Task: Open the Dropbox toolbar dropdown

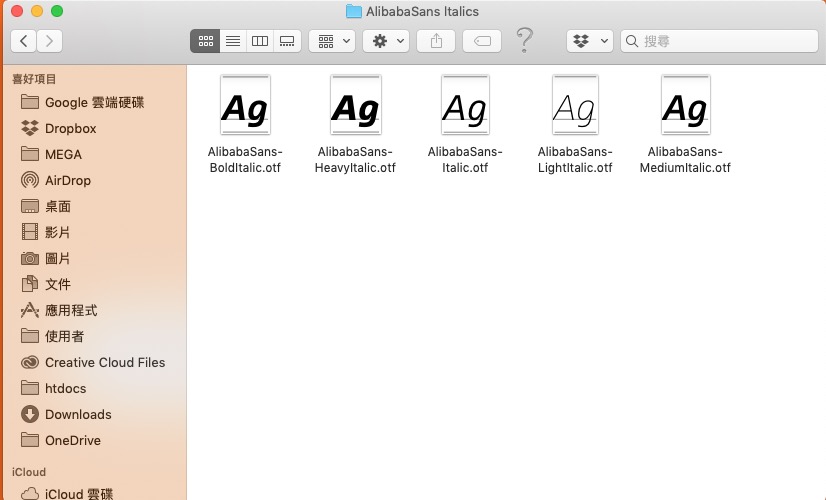Action: (x=590, y=41)
